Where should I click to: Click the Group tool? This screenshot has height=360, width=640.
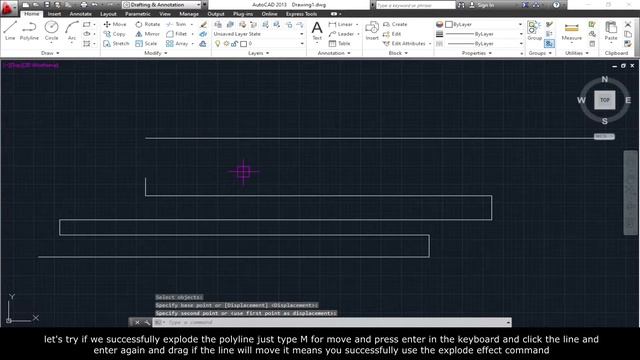[x=534, y=31]
